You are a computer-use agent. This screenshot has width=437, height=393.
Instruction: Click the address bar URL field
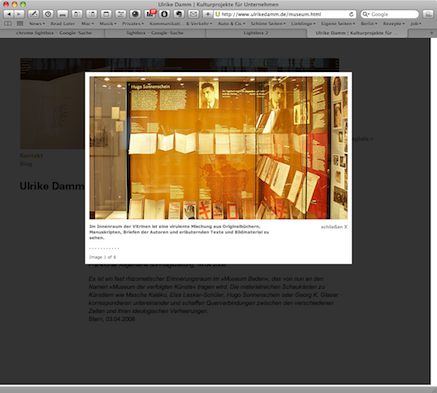tap(284, 14)
